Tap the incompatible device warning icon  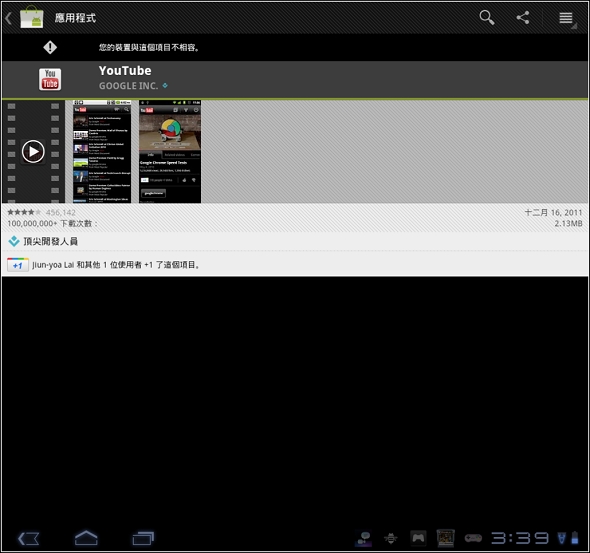[50, 47]
